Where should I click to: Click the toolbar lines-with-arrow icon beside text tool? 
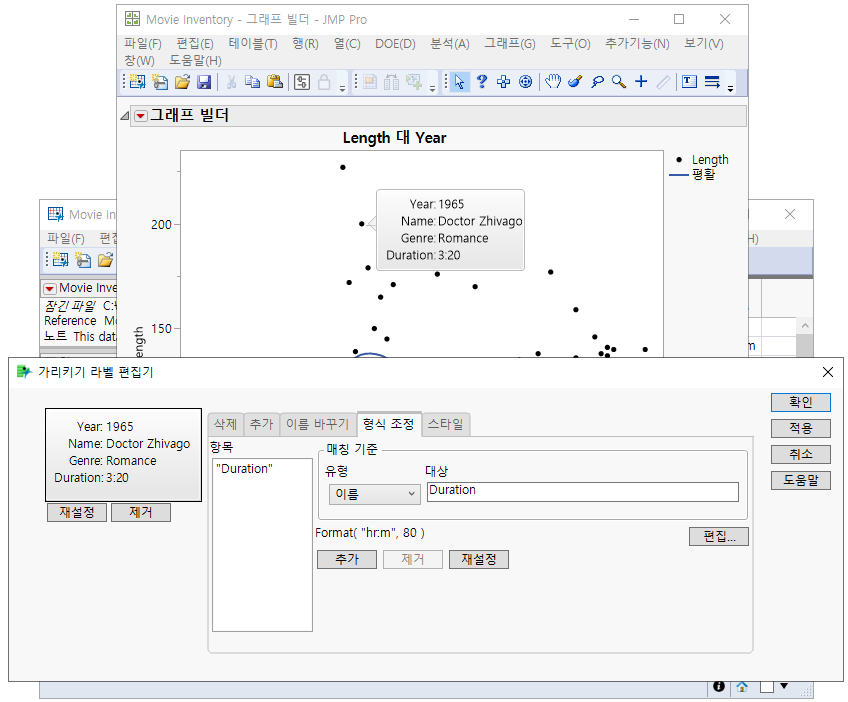click(x=712, y=82)
